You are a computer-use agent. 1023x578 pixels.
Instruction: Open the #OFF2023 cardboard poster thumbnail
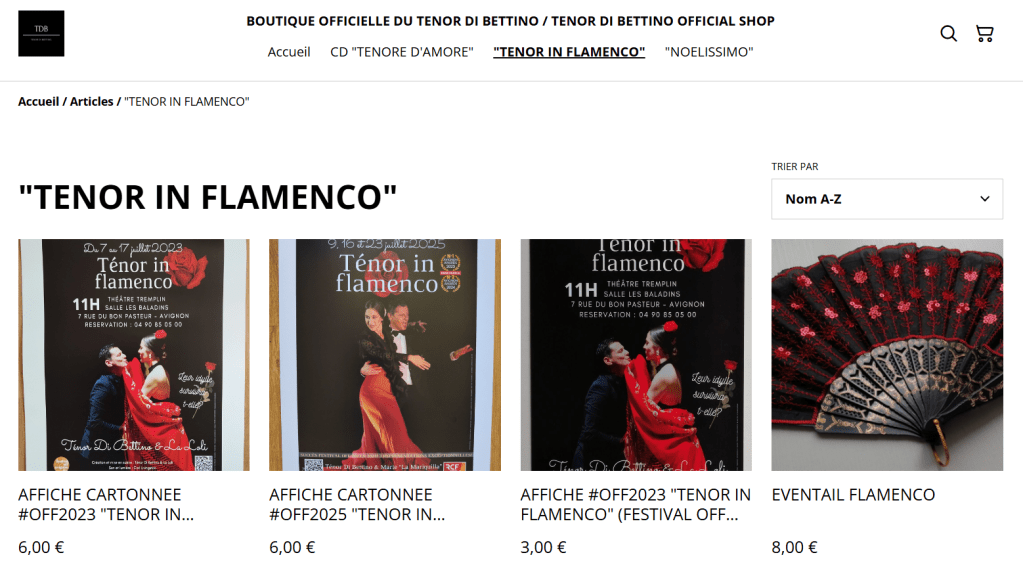pyautogui.click(x=134, y=355)
